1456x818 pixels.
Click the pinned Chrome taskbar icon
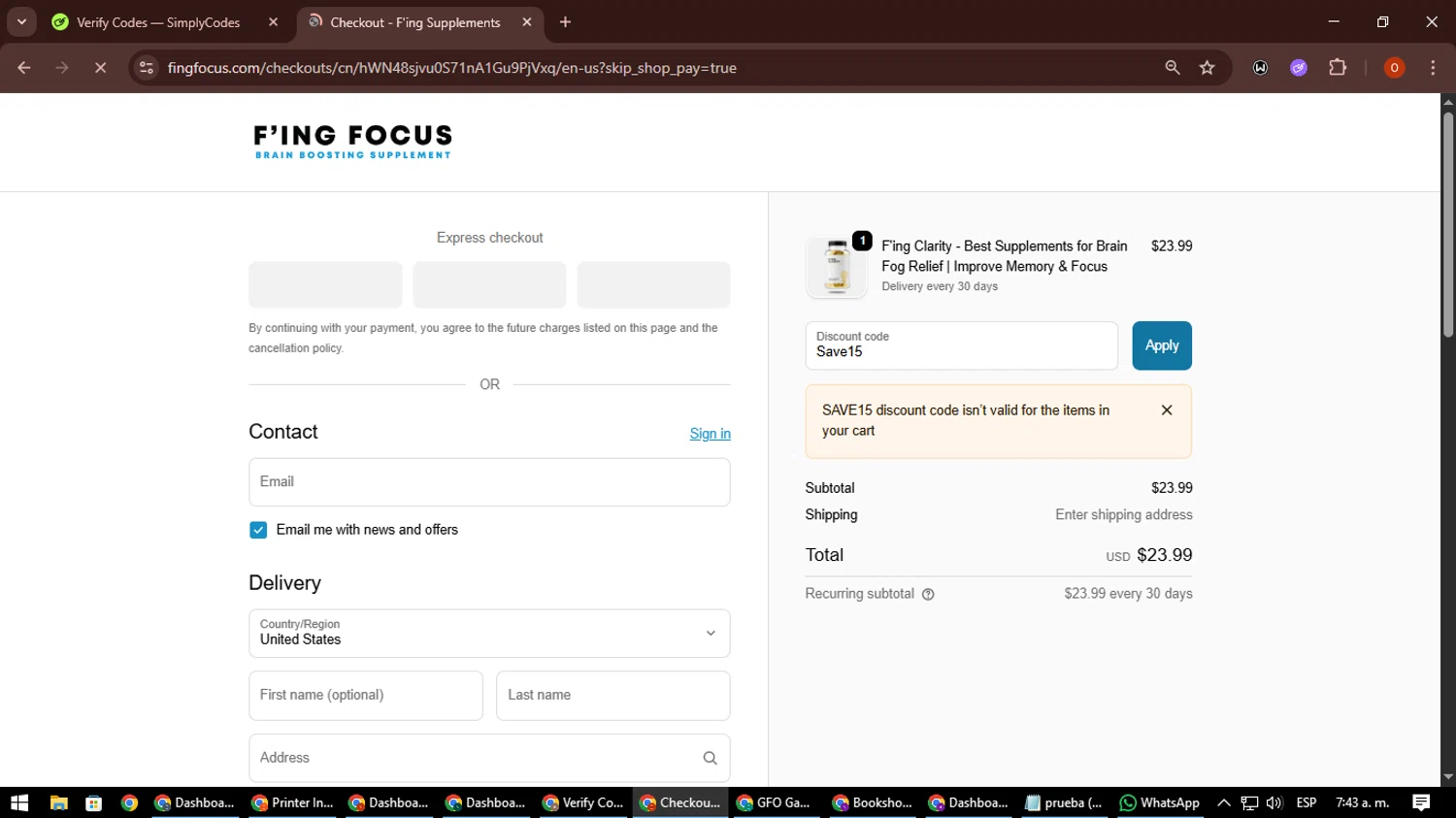coord(129,802)
